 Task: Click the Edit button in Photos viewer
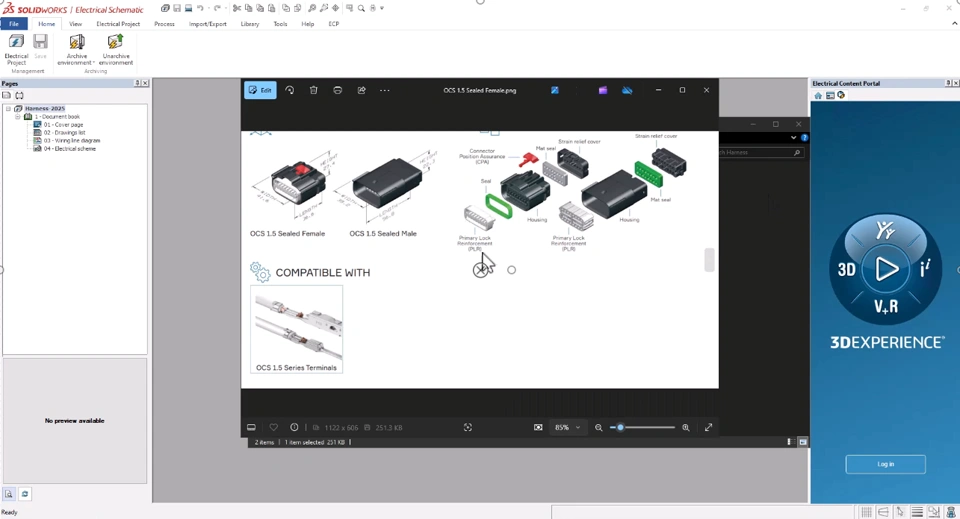coord(260,90)
